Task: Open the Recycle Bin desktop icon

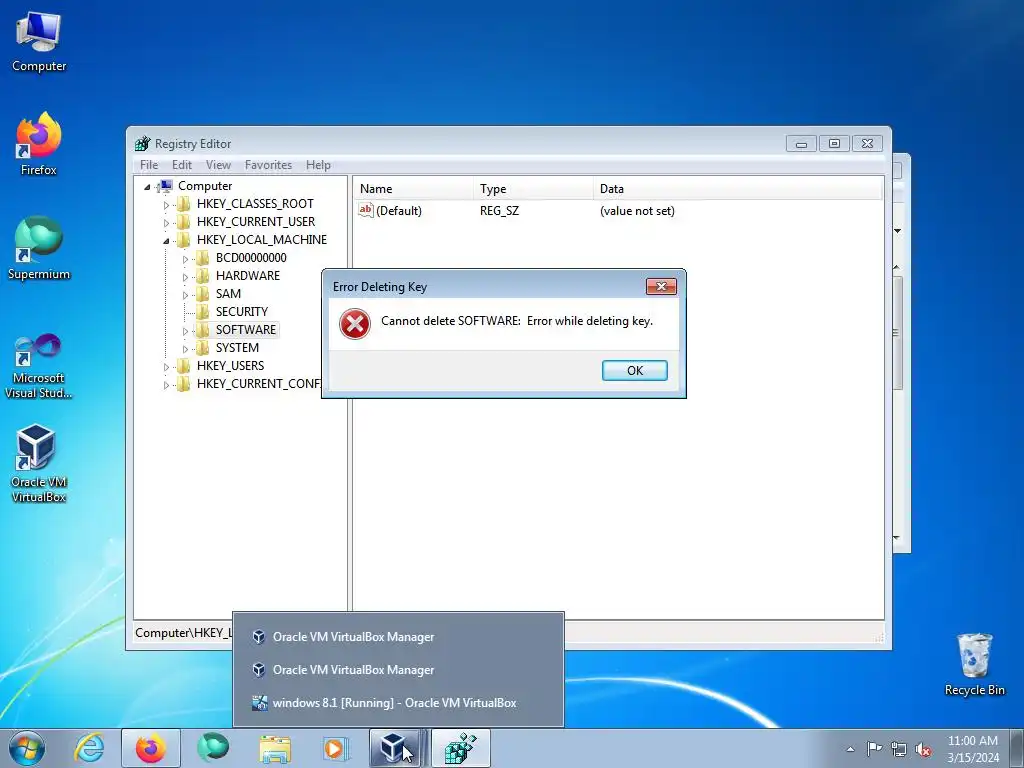Action: coord(974,664)
